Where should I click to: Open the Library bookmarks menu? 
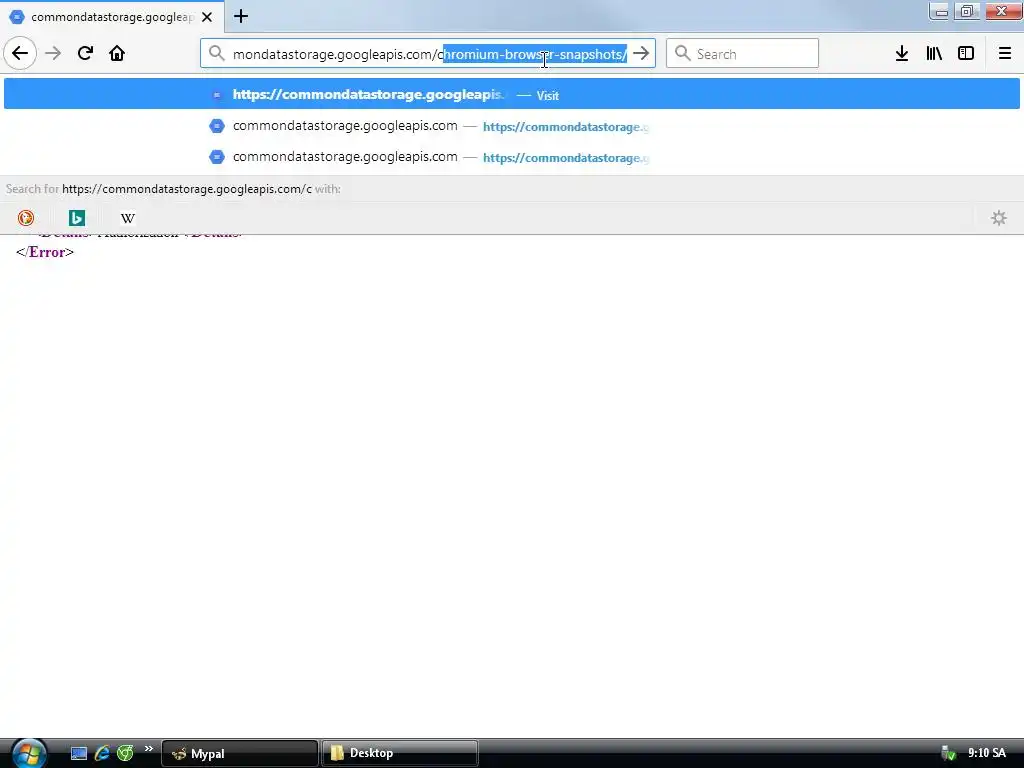coord(934,53)
